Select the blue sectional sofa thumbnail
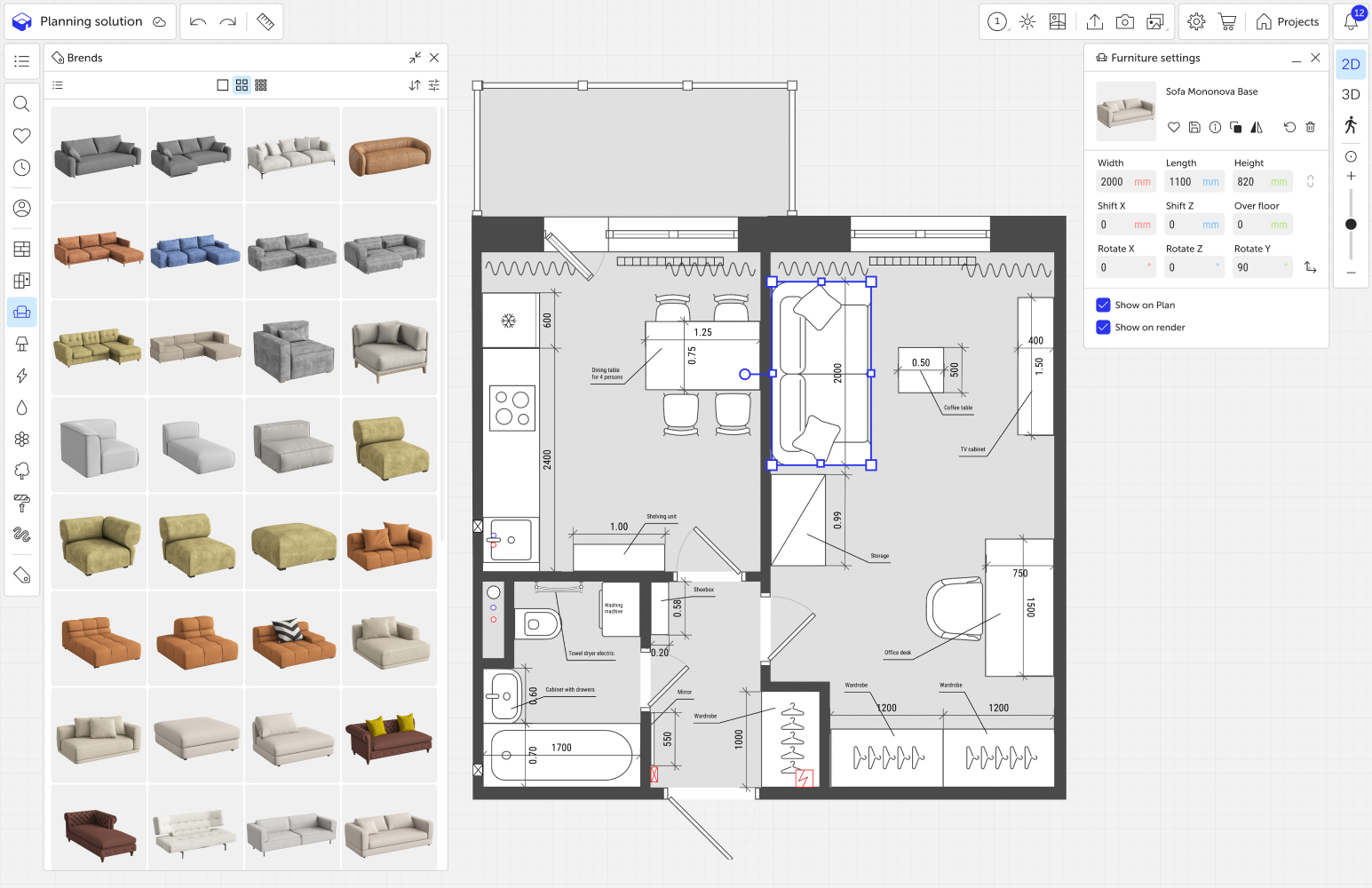The width and height of the screenshot is (1372, 888). (x=195, y=251)
